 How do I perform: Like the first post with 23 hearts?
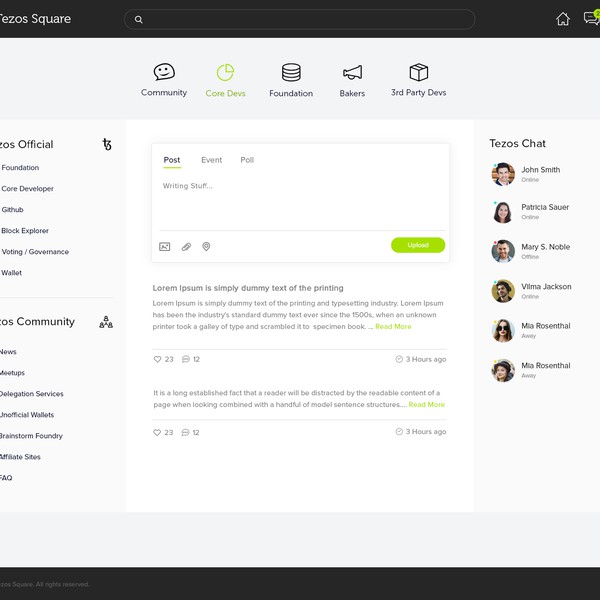click(x=157, y=359)
